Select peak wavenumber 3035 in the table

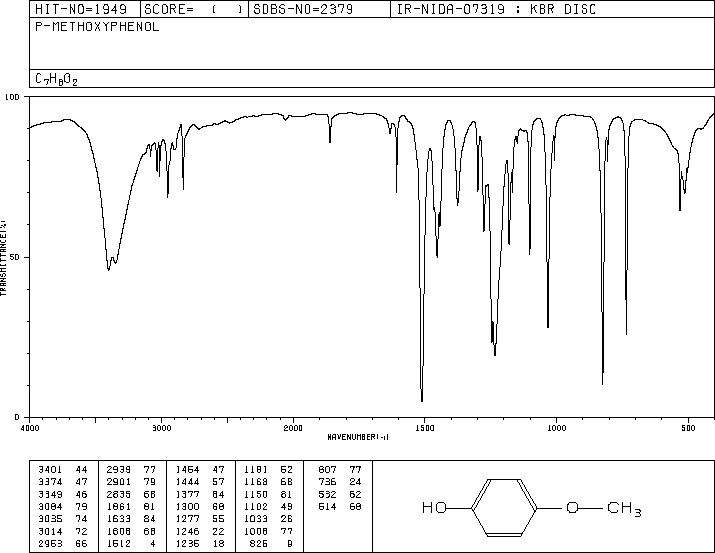(x=50, y=519)
